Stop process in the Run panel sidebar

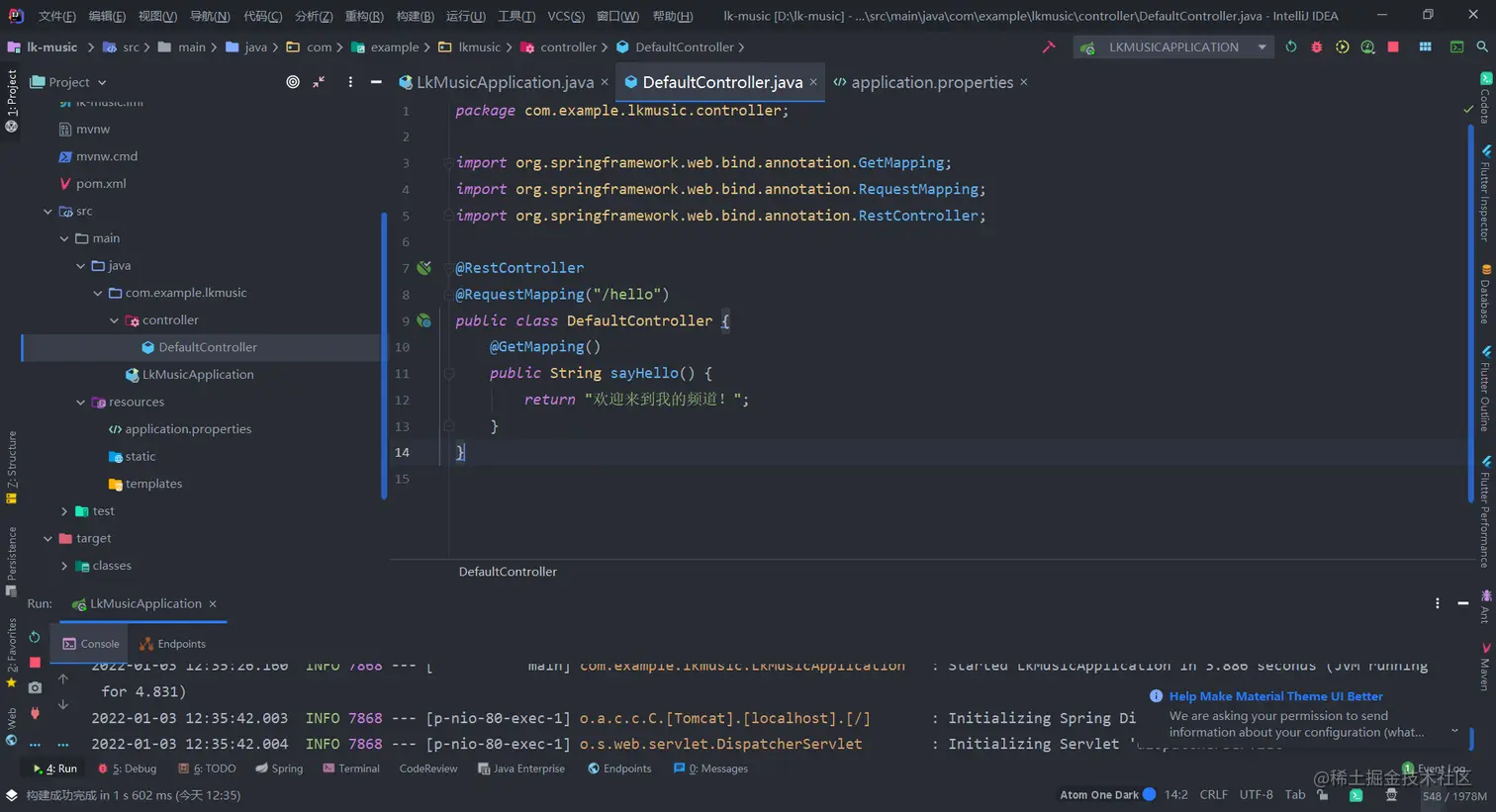click(35, 662)
